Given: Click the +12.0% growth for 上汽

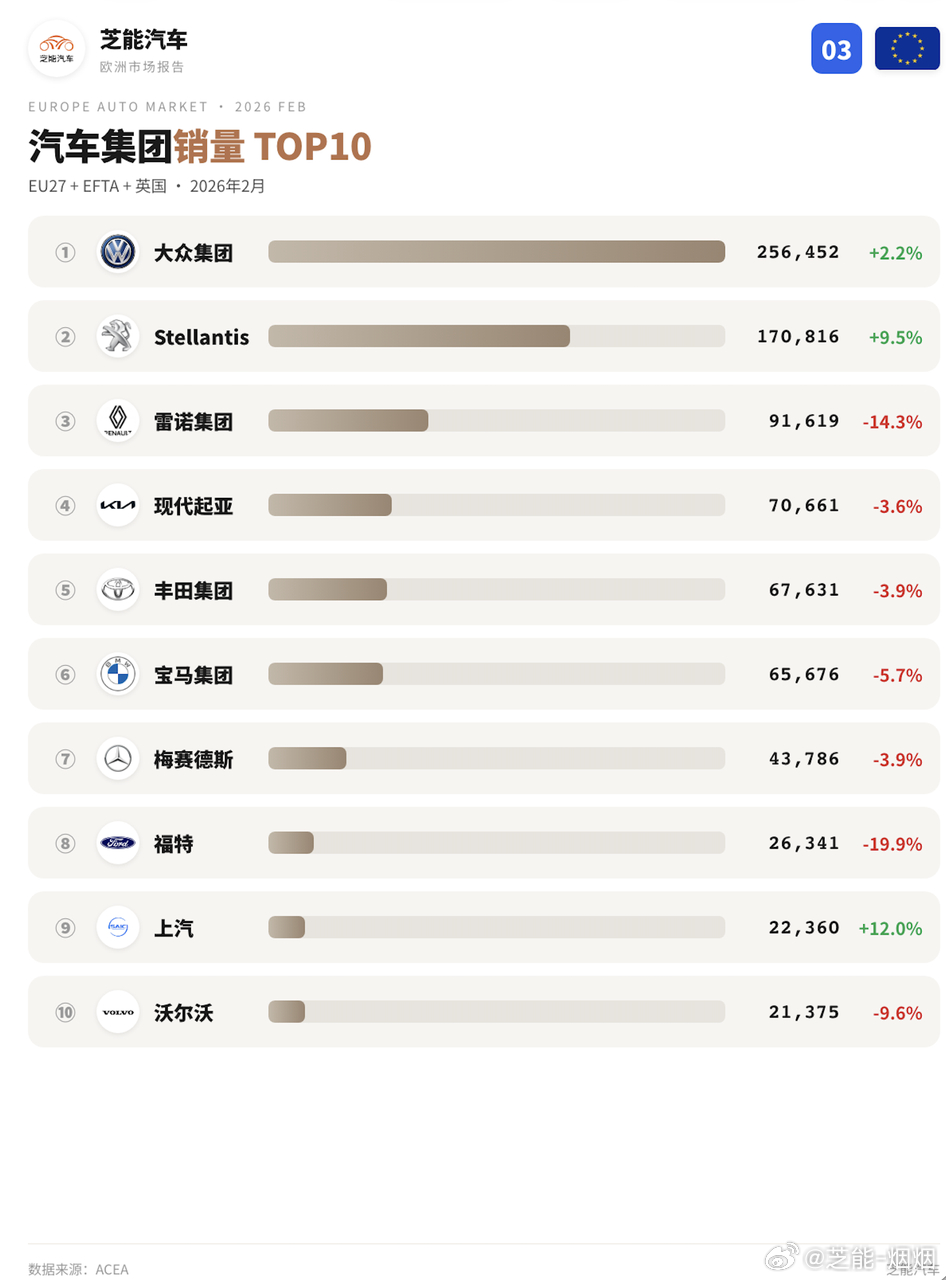Looking at the screenshot, I should click(x=890, y=928).
